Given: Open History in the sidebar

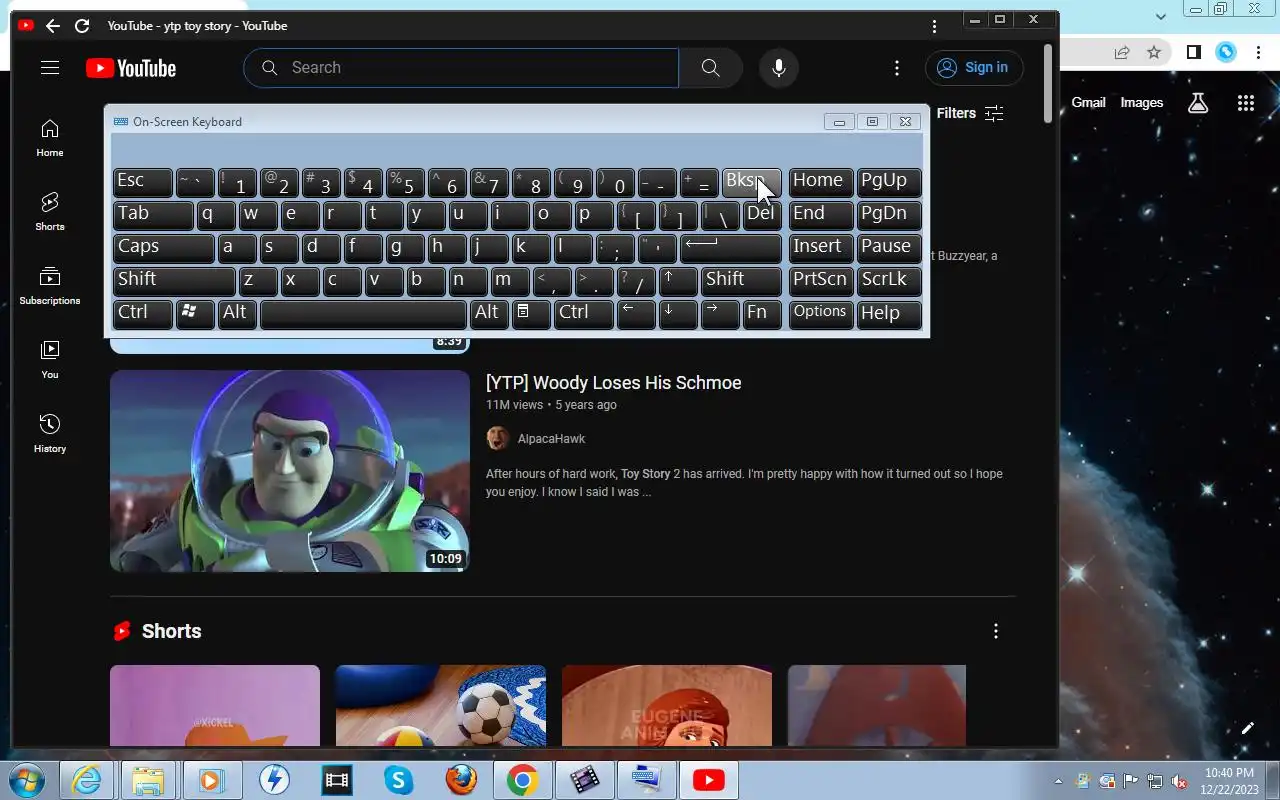Looking at the screenshot, I should 50,434.
